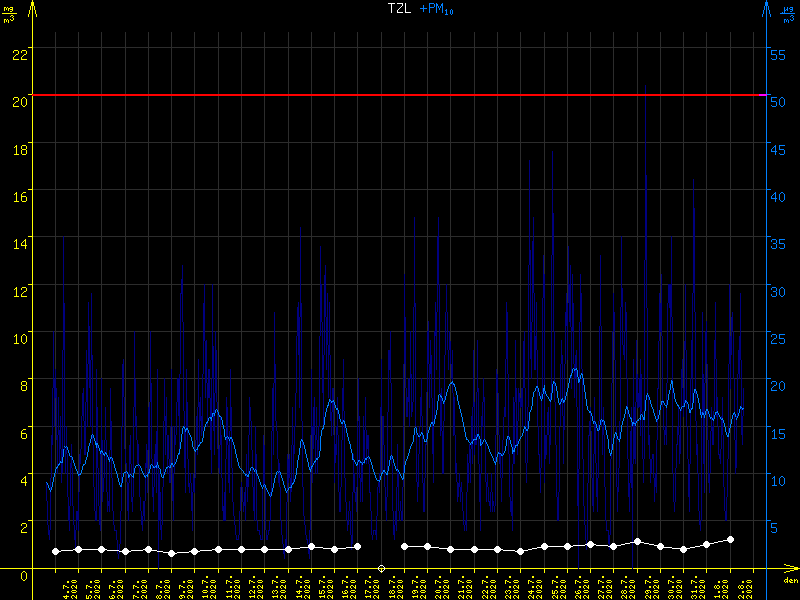Select the last white data point on the right
Image resolution: width=800 pixels, height=600 pixels.
[730, 539]
